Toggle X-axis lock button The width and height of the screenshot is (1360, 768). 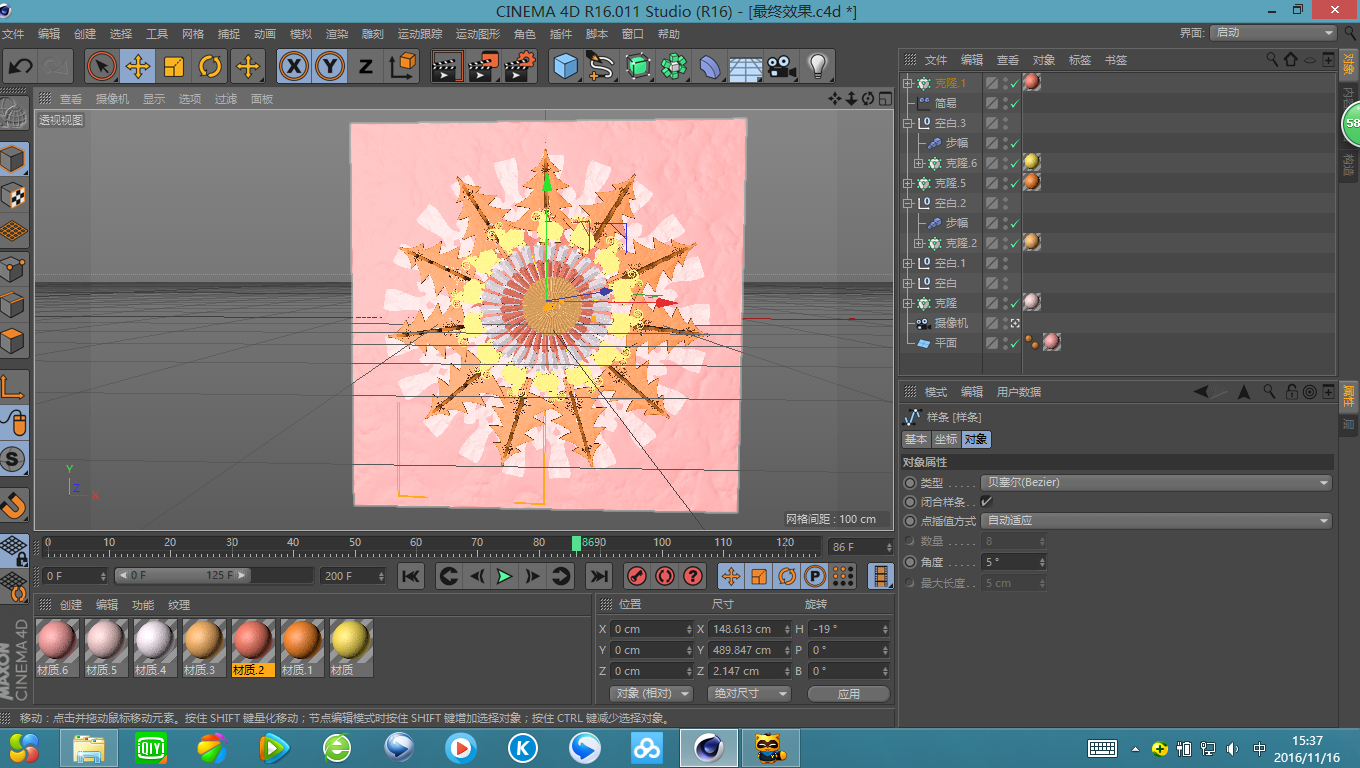point(293,67)
